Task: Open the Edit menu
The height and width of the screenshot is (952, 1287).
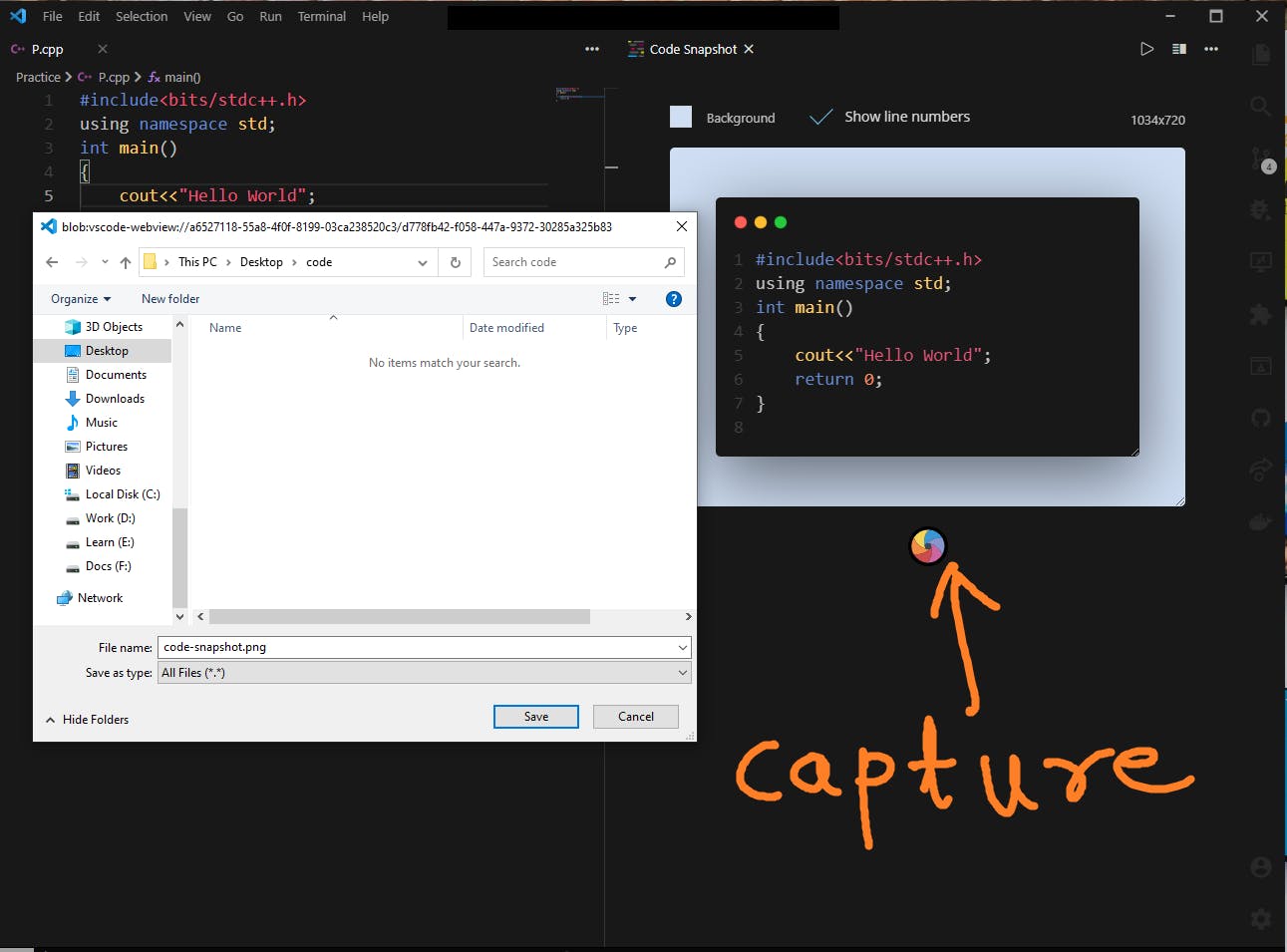Action: [x=89, y=16]
